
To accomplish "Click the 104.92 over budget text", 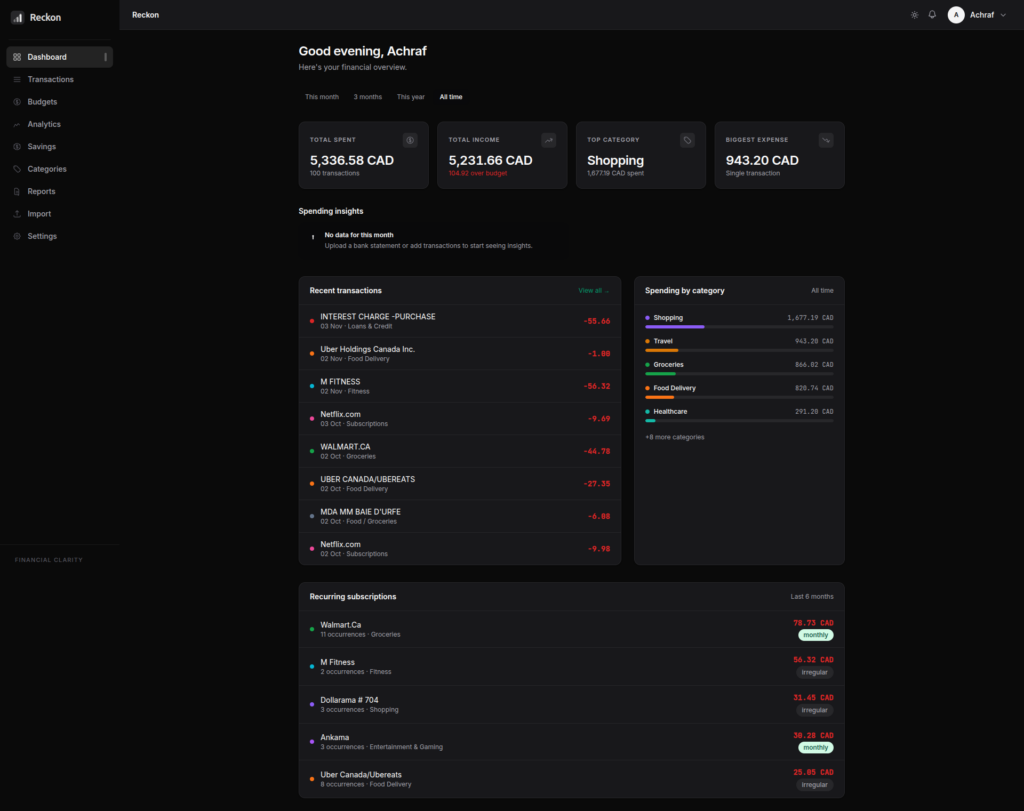I will [x=477, y=173].
